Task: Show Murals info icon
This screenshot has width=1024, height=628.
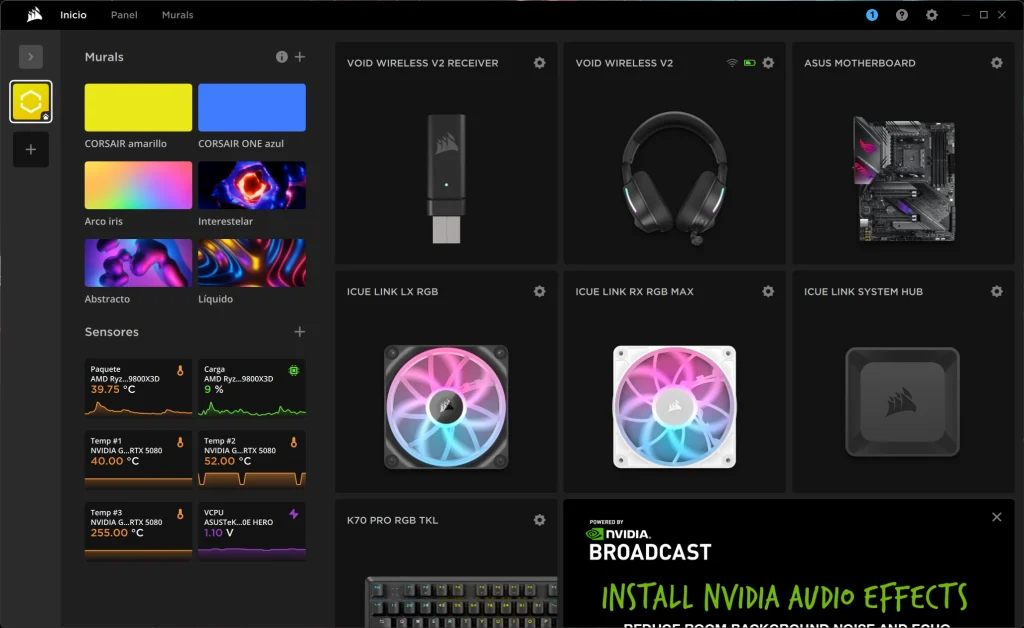Action: pyautogui.click(x=281, y=57)
